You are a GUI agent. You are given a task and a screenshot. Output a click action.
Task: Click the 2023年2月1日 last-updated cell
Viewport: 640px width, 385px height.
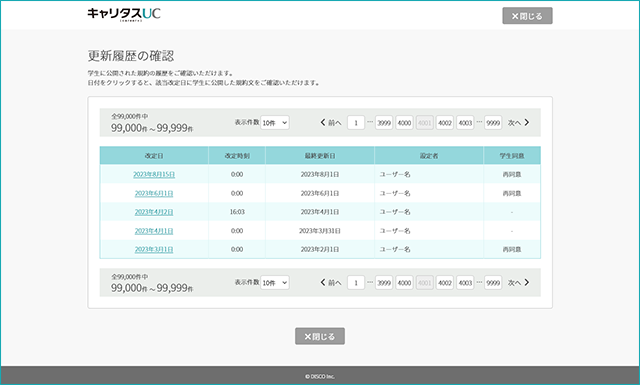[320, 249]
